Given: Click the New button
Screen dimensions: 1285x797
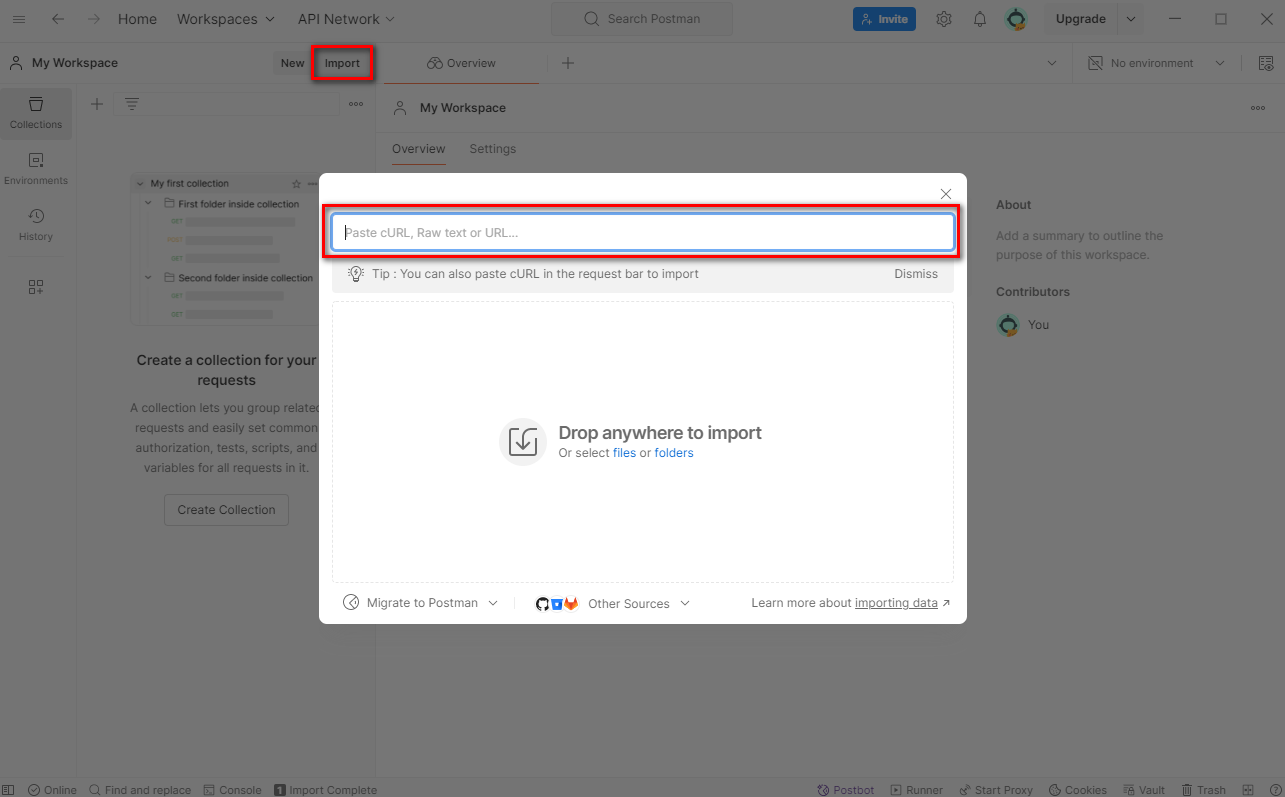Looking at the screenshot, I should pos(292,63).
